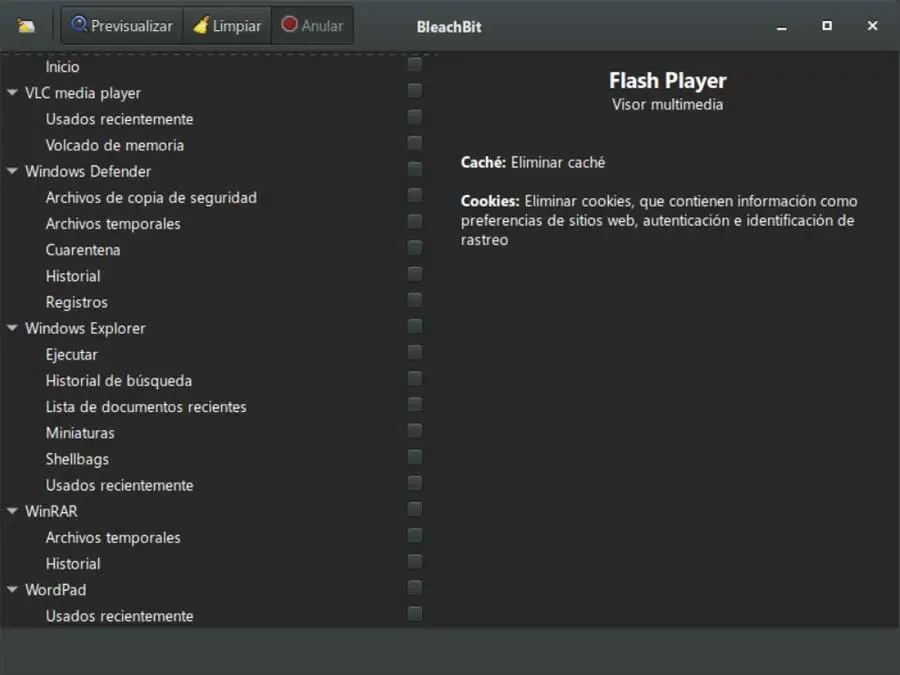Tick the Inicio checkbox

point(414,64)
